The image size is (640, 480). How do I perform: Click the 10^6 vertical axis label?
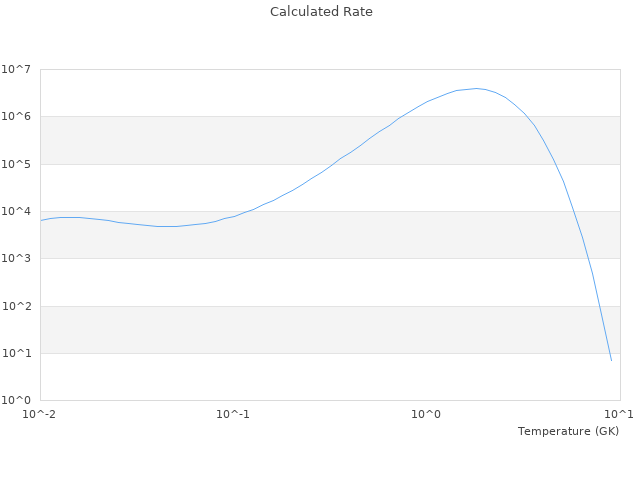17,117
